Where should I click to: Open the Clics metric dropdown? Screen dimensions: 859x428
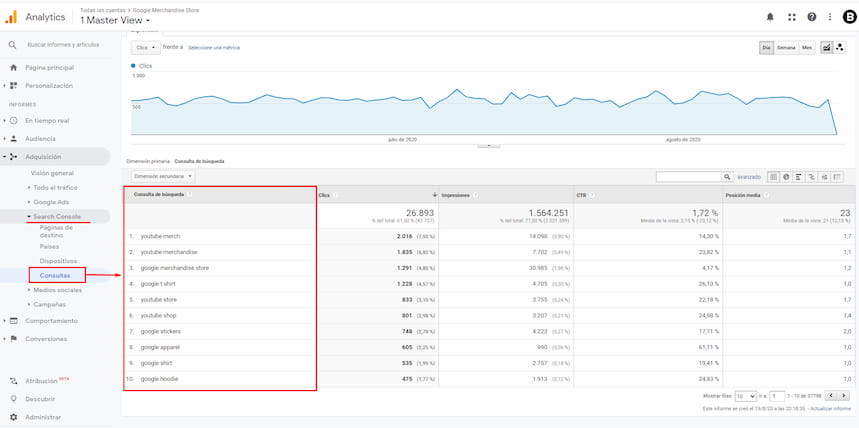tap(146, 48)
